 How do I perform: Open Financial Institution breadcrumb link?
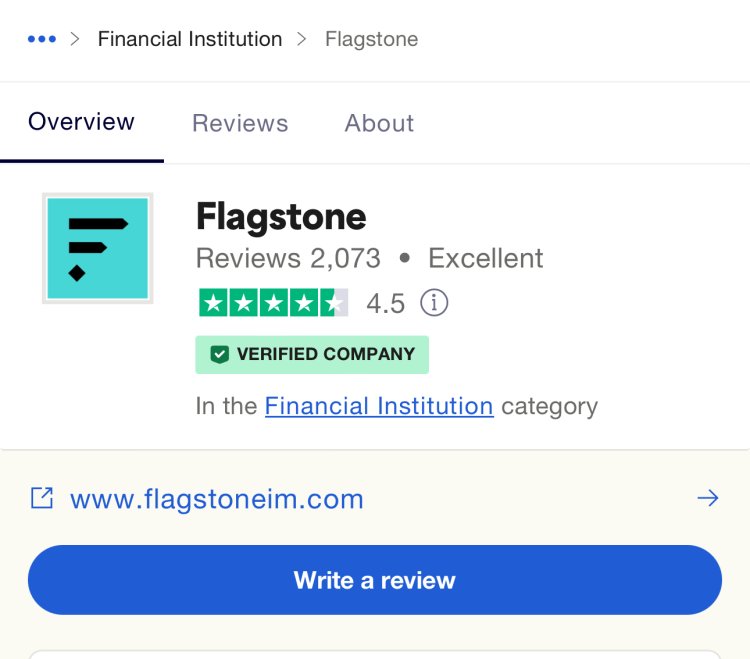point(190,39)
